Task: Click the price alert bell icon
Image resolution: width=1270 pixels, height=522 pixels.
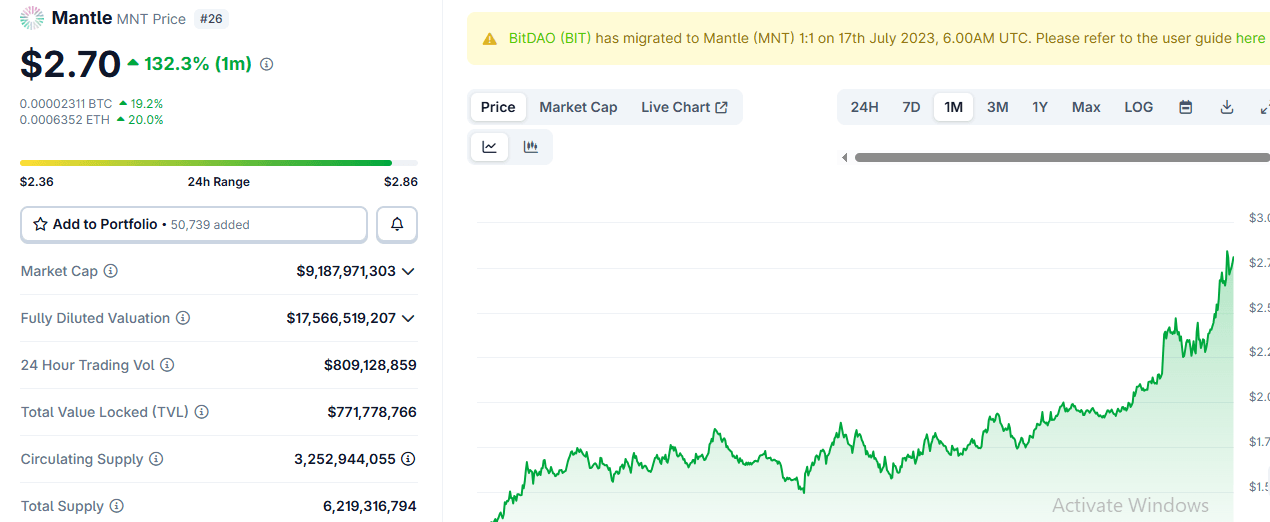Action: (x=397, y=225)
